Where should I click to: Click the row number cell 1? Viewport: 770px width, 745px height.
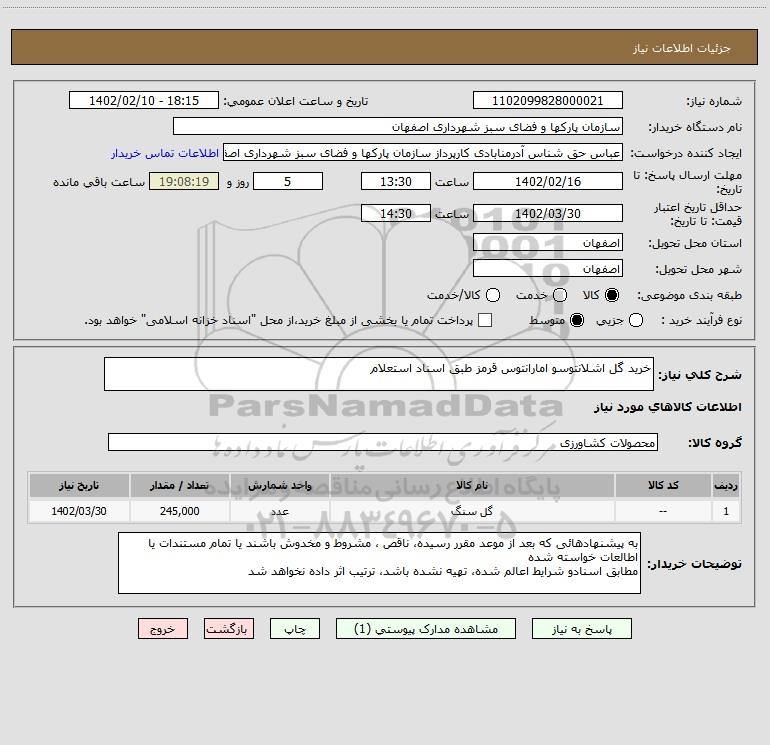(x=726, y=511)
